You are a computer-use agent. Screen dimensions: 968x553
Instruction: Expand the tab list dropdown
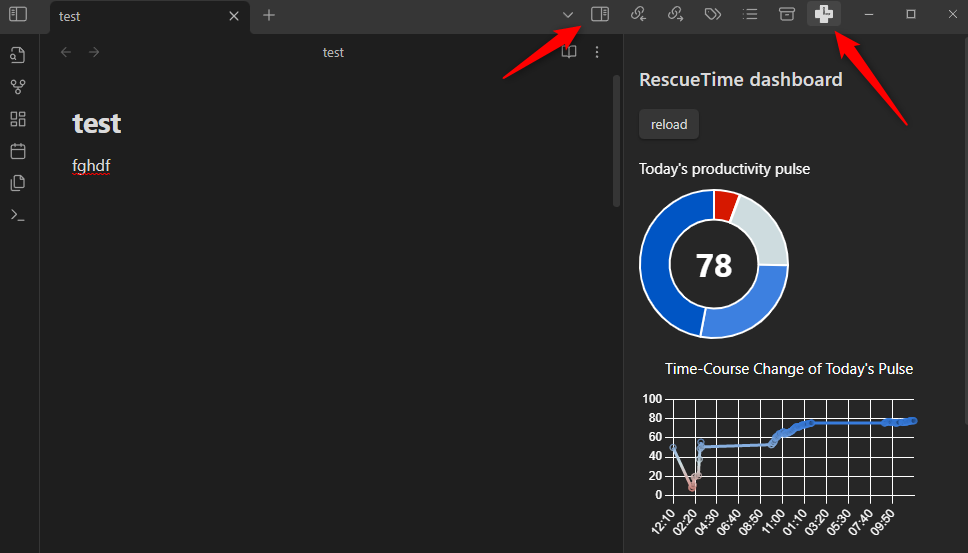click(x=568, y=15)
